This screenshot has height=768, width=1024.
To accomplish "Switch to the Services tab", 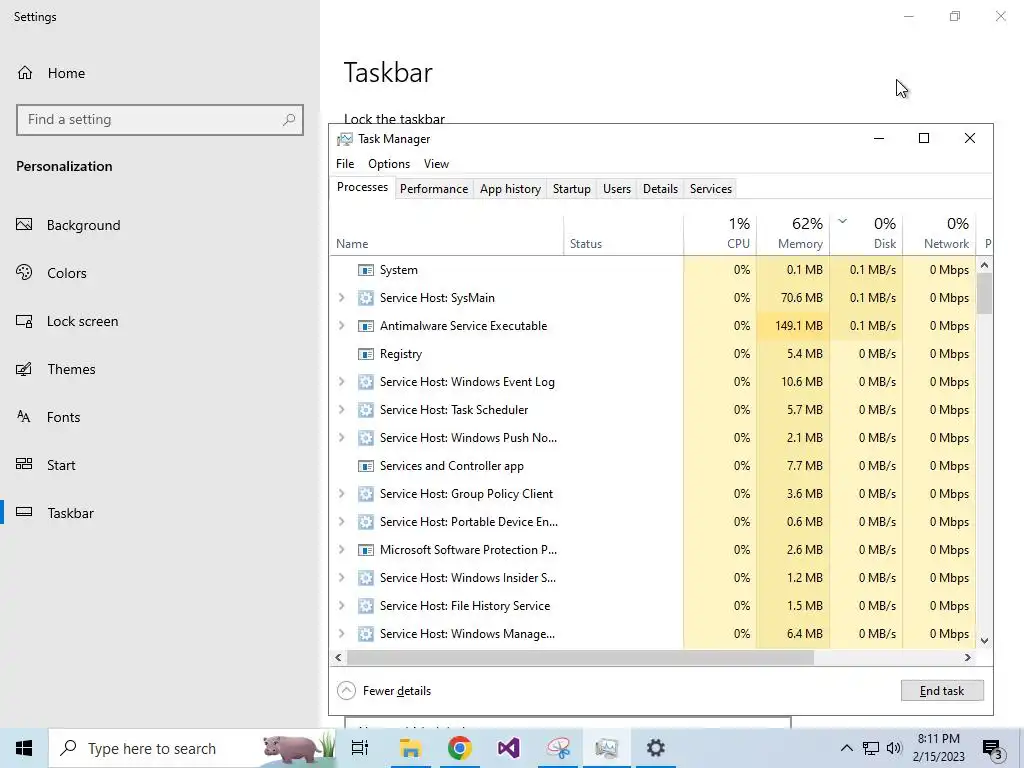I will tap(711, 189).
